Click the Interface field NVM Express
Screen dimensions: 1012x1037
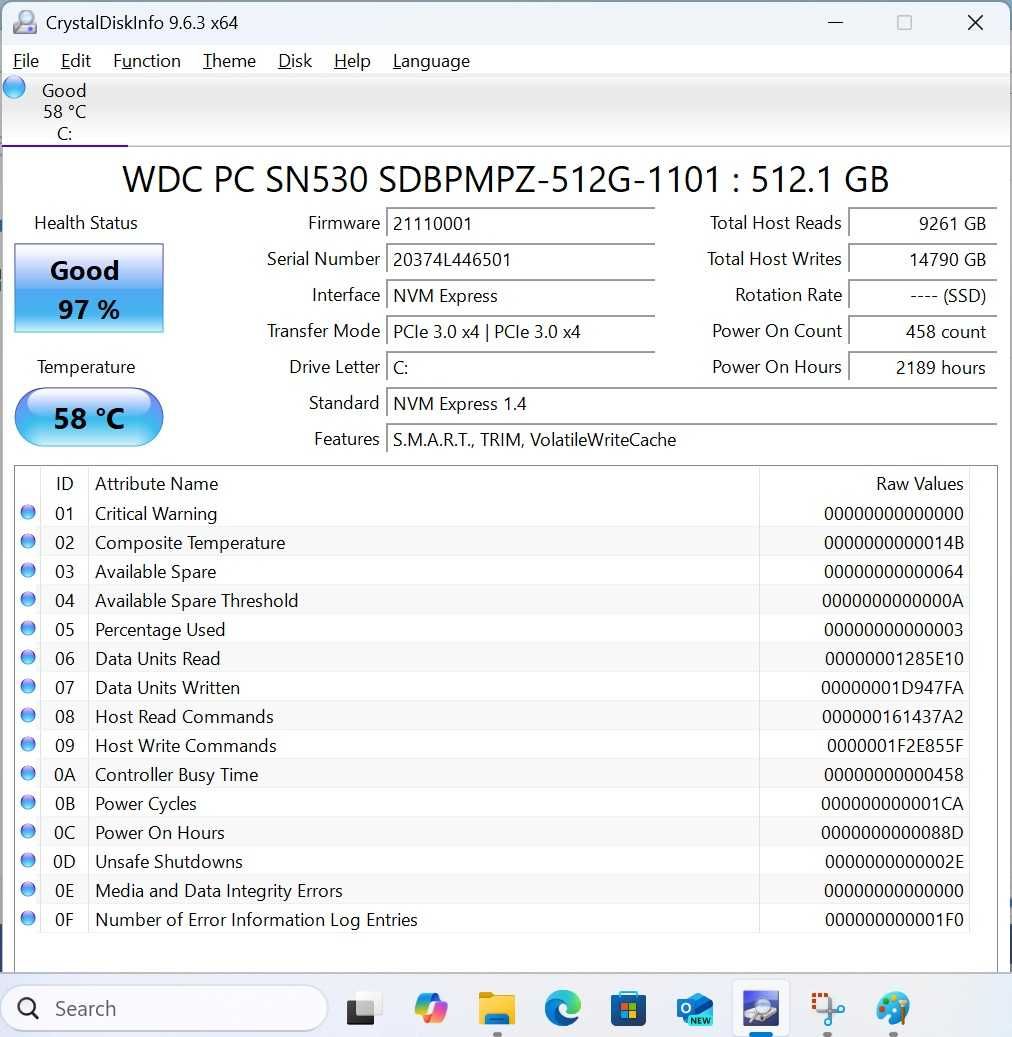[521, 296]
